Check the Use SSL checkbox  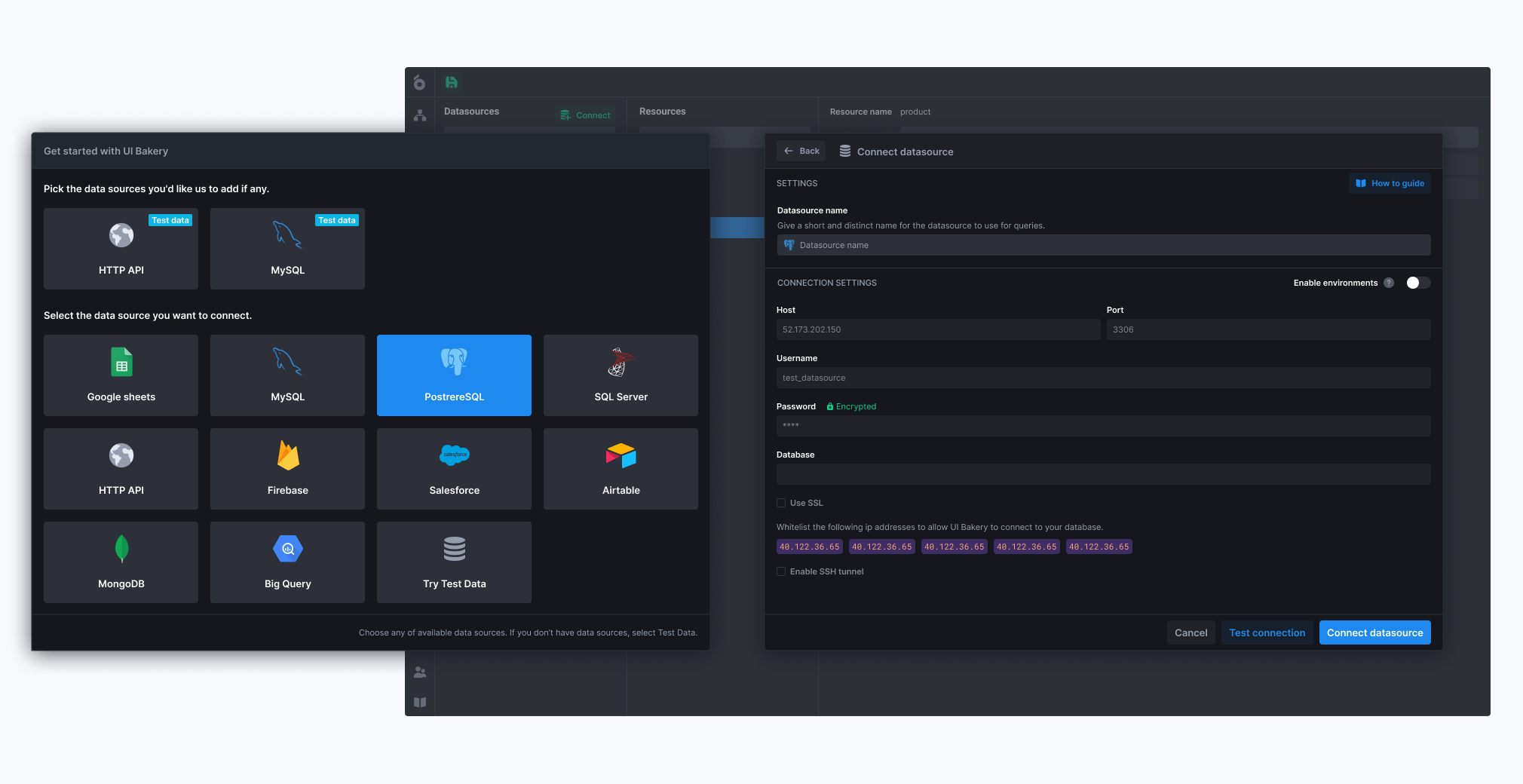782,503
